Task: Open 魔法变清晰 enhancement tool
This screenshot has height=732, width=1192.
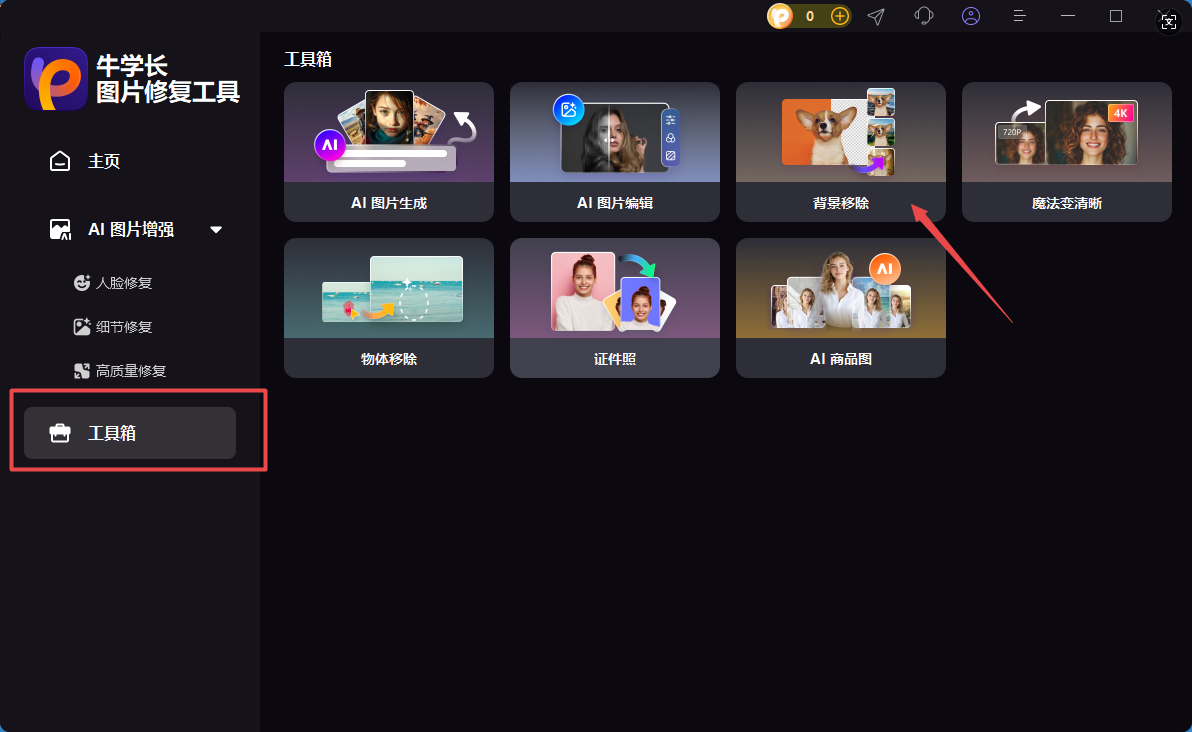Action: point(1067,152)
